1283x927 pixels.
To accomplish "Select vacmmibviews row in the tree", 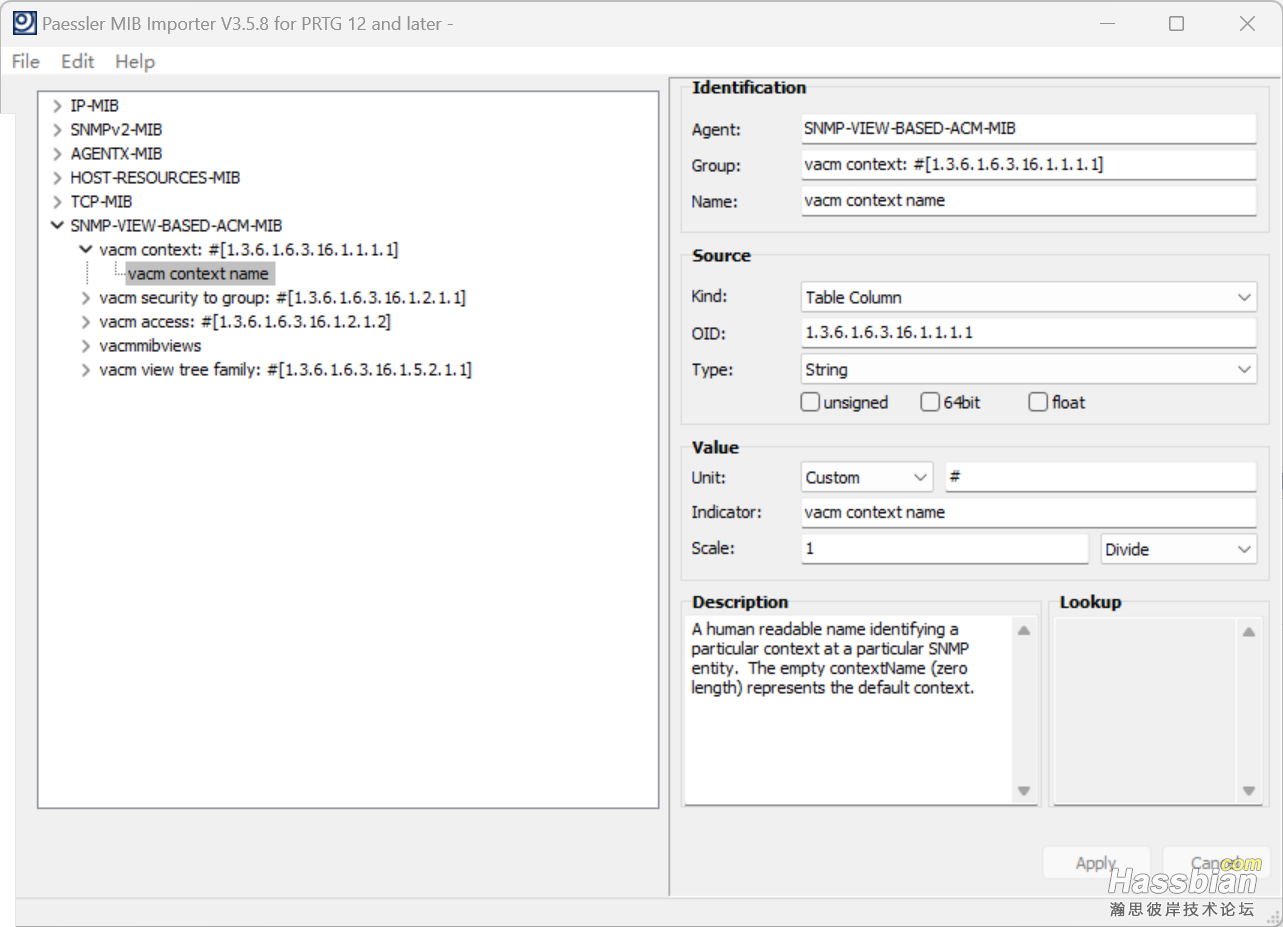I will 150,345.
